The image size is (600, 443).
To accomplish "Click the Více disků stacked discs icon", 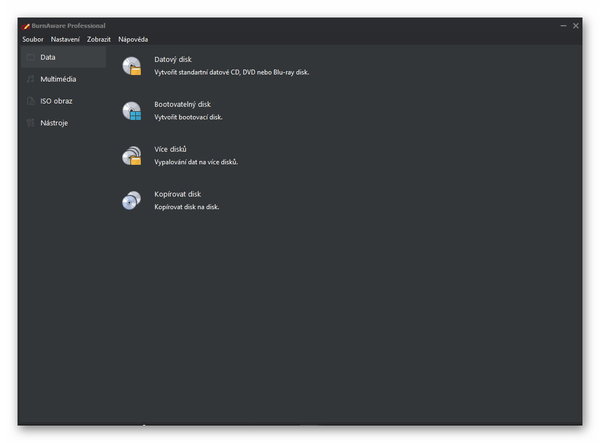I will coord(131,156).
